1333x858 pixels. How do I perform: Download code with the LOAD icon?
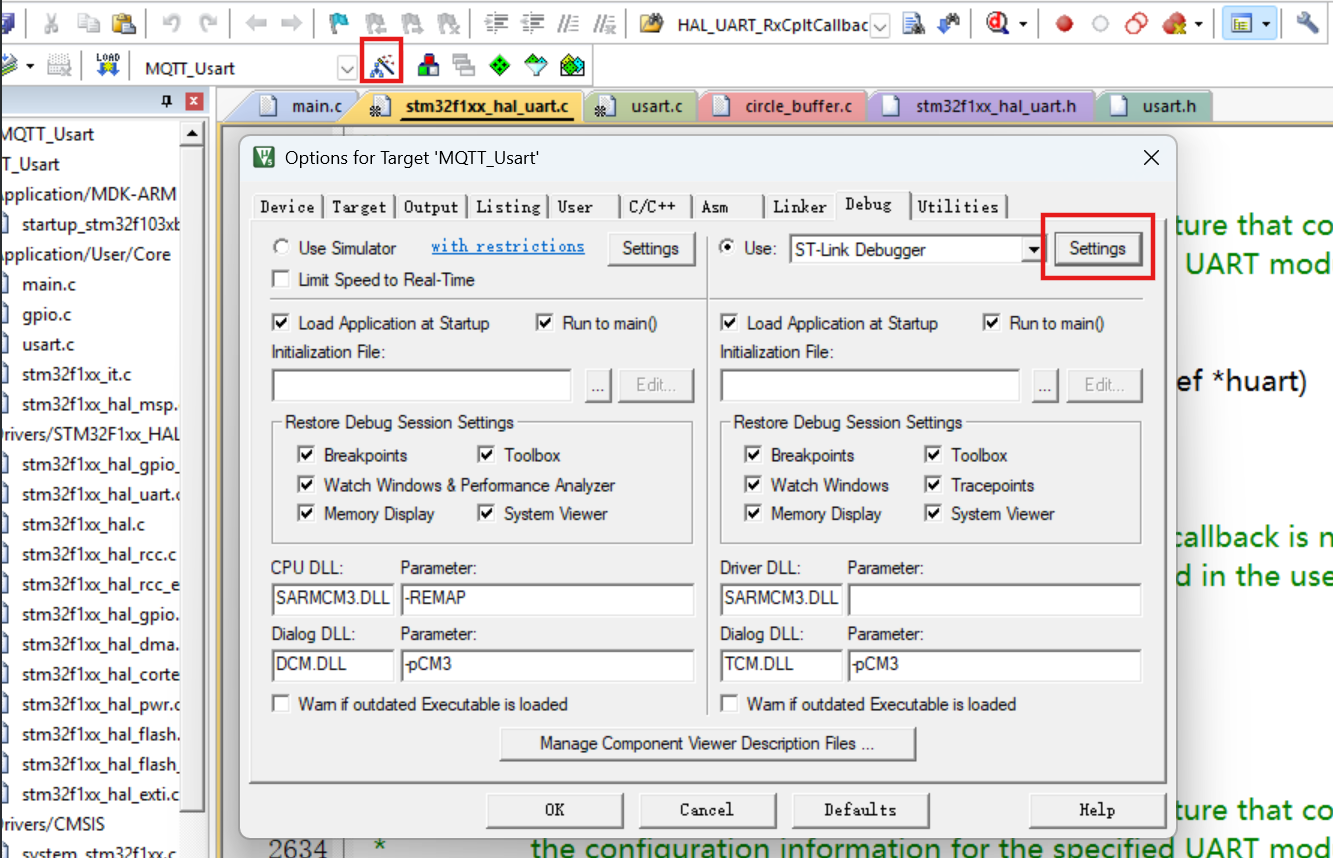click(x=107, y=67)
